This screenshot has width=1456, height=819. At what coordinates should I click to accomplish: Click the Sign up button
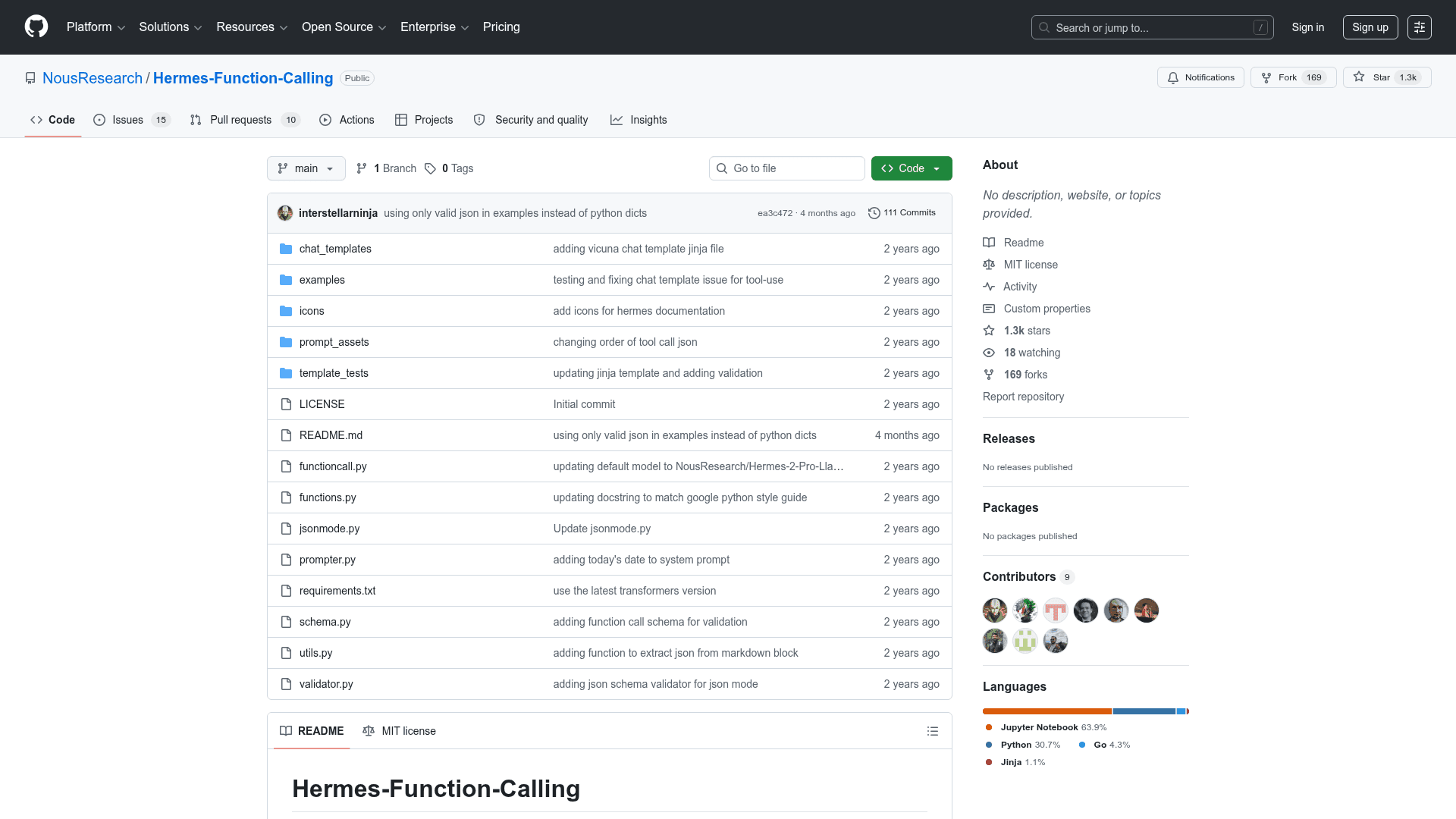pos(1370,27)
